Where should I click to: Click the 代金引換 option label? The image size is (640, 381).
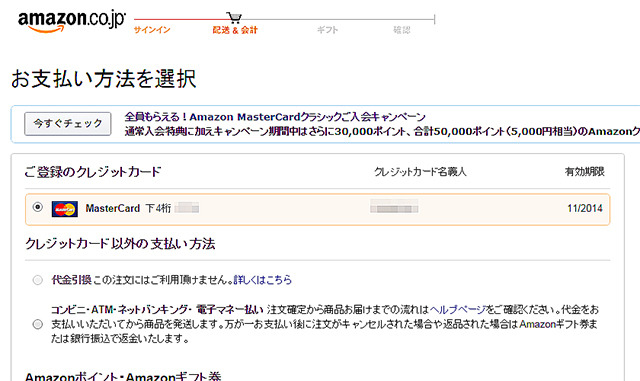point(71,280)
